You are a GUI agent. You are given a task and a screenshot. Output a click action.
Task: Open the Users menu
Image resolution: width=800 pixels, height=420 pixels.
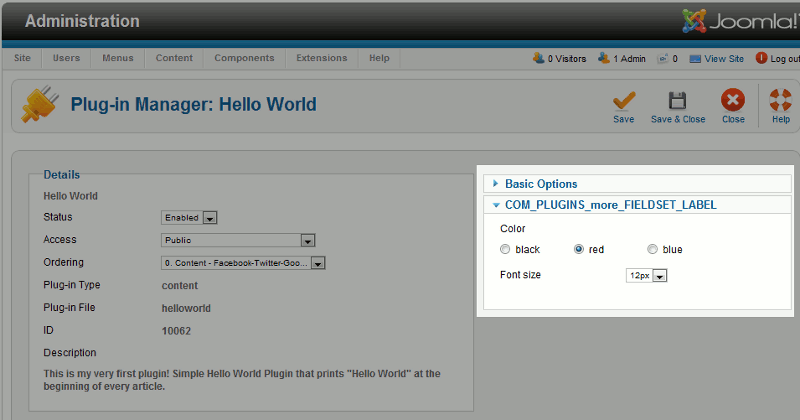coord(67,59)
